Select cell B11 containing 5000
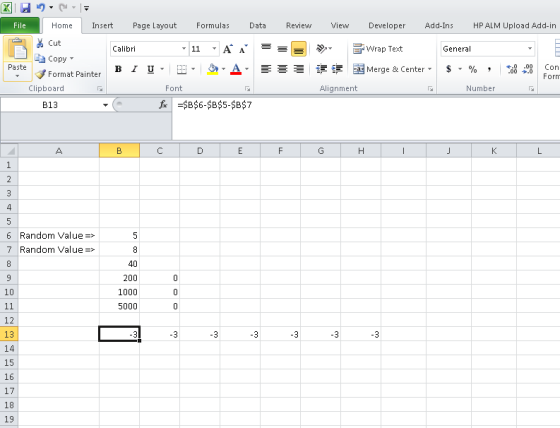 pyautogui.click(x=119, y=306)
